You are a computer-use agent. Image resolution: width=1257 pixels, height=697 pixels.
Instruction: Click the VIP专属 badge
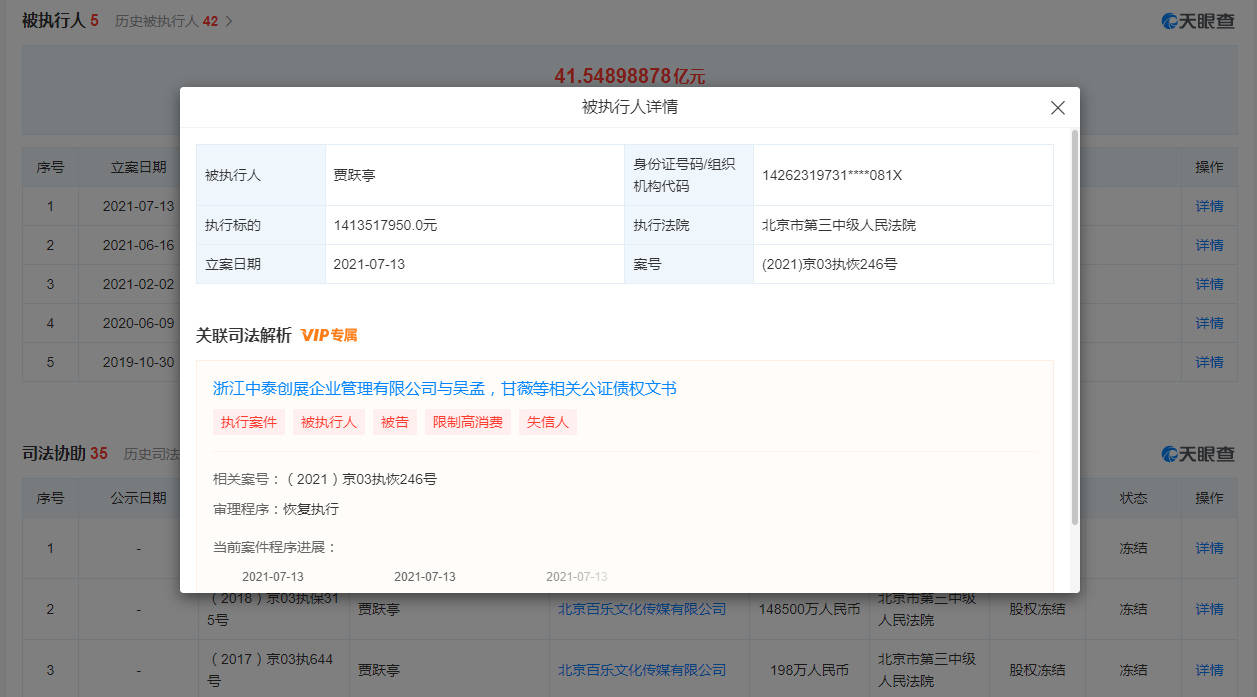click(x=329, y=335)
